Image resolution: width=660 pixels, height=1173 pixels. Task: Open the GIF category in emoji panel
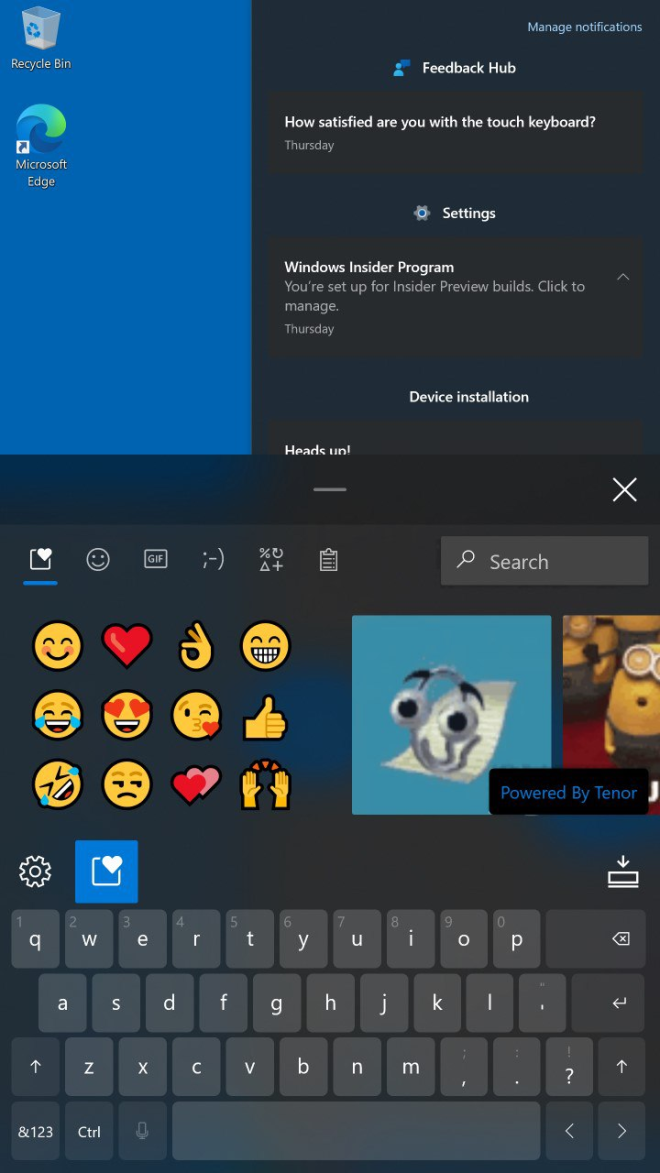point(155,560)
